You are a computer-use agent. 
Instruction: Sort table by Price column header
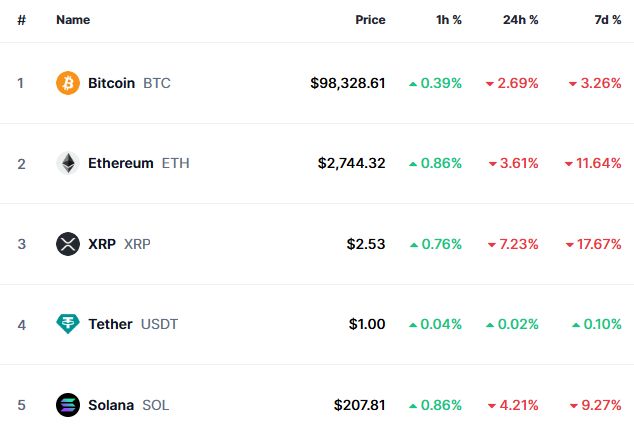click(x=370, y=20)
